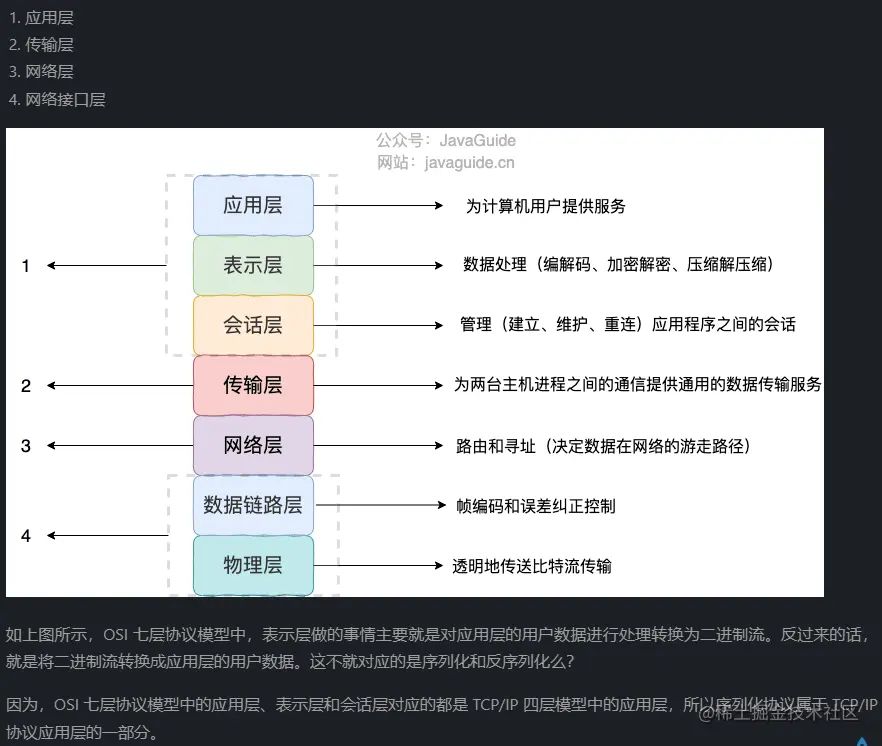Click the text "透明地传送比特流传输"

pyautogui.click(x=532, y=567)
